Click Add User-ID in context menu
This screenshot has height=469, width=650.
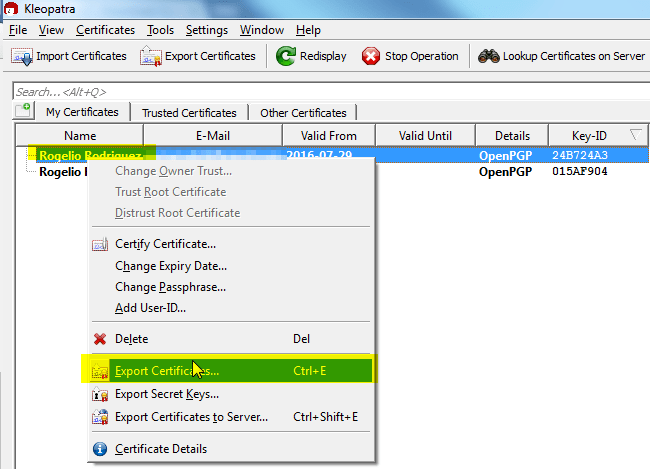pyautogui.click(x=150, y=308)
